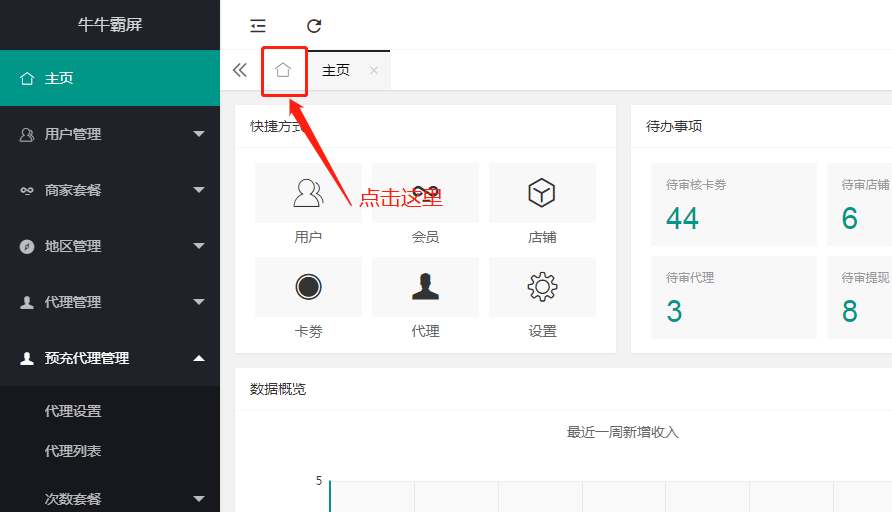Click the infinity icon beside 商家套餐
The image size is (892, 512).
coord(27,190)
